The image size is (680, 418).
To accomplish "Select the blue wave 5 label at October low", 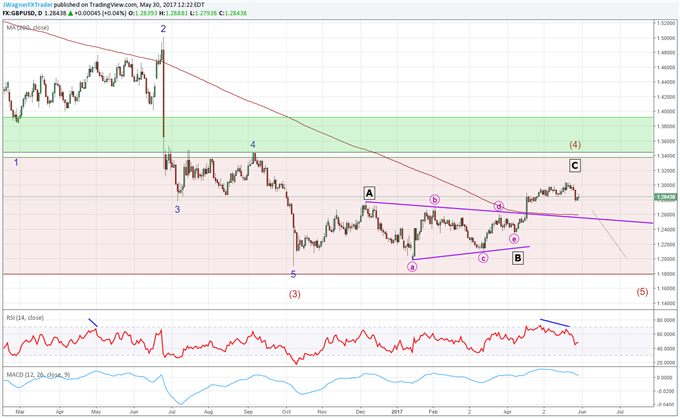I will click(x=293, y=274).
